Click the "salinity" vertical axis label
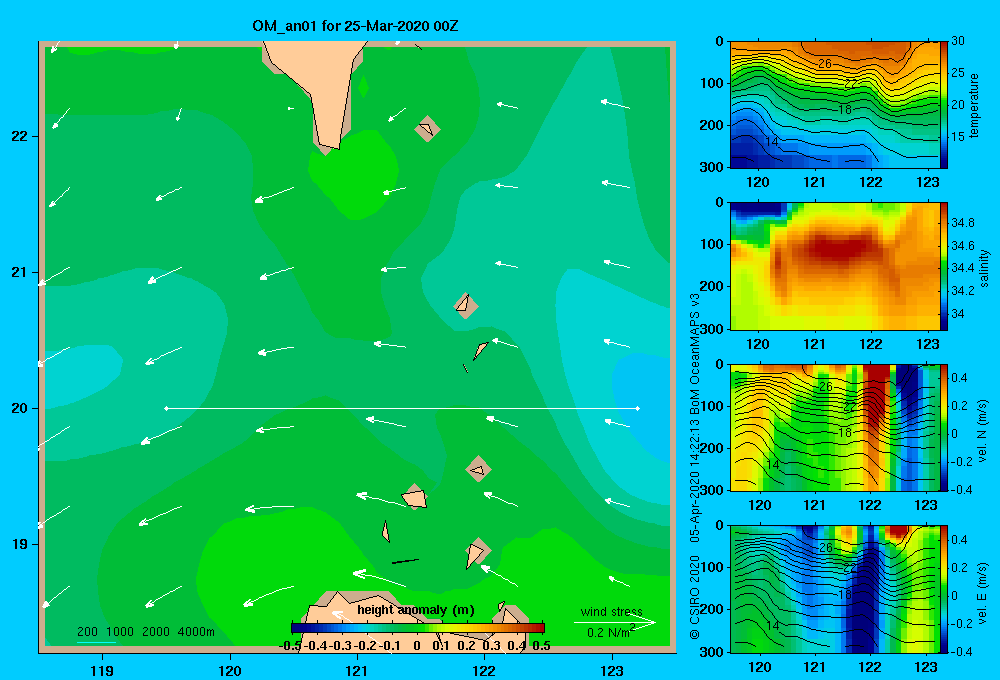The width and height of the screenshot is (1000, 680). pyautogui.click(x=984, y=268)
